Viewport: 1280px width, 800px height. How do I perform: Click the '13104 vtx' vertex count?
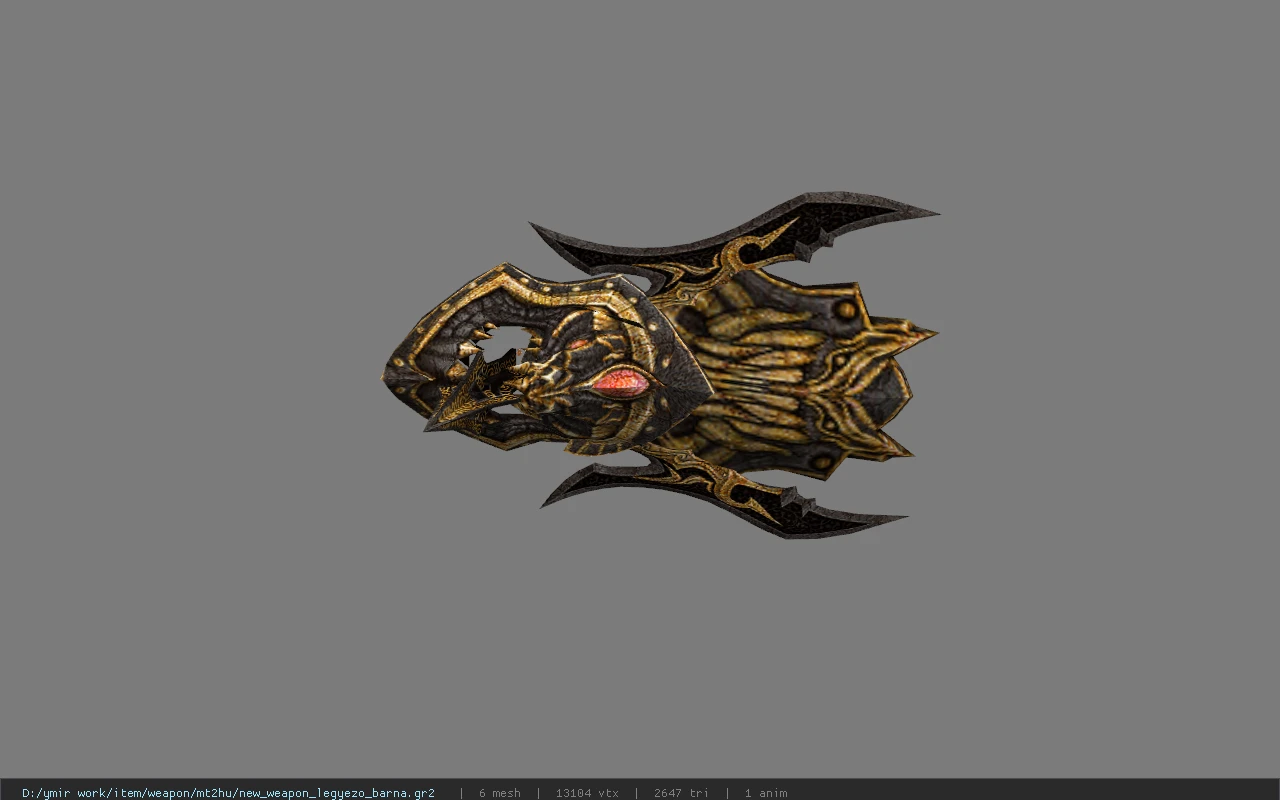click(587, 793)
